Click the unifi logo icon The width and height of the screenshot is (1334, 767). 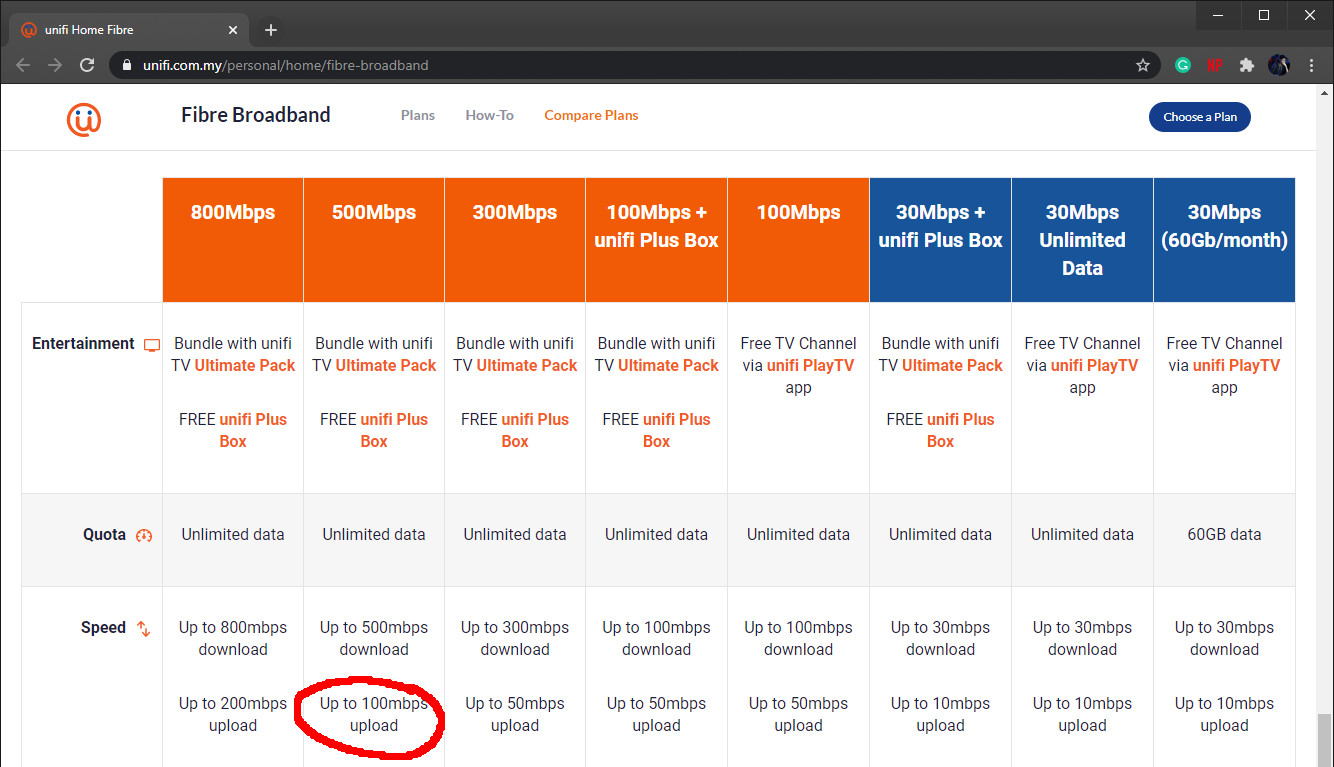point(84,119)
